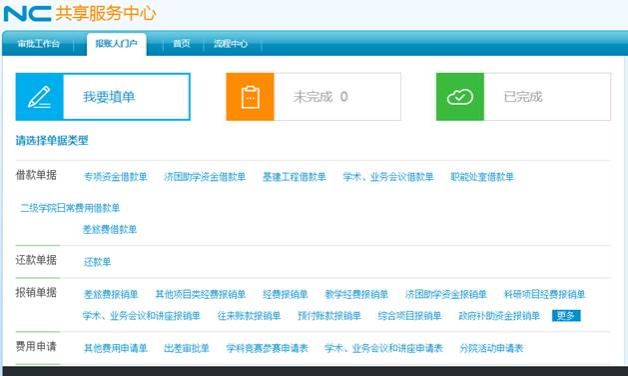This screenshot has width=628, height=376.
Task: Click the 请选择单据类型 heading
Action: click(x=52, y=141)
